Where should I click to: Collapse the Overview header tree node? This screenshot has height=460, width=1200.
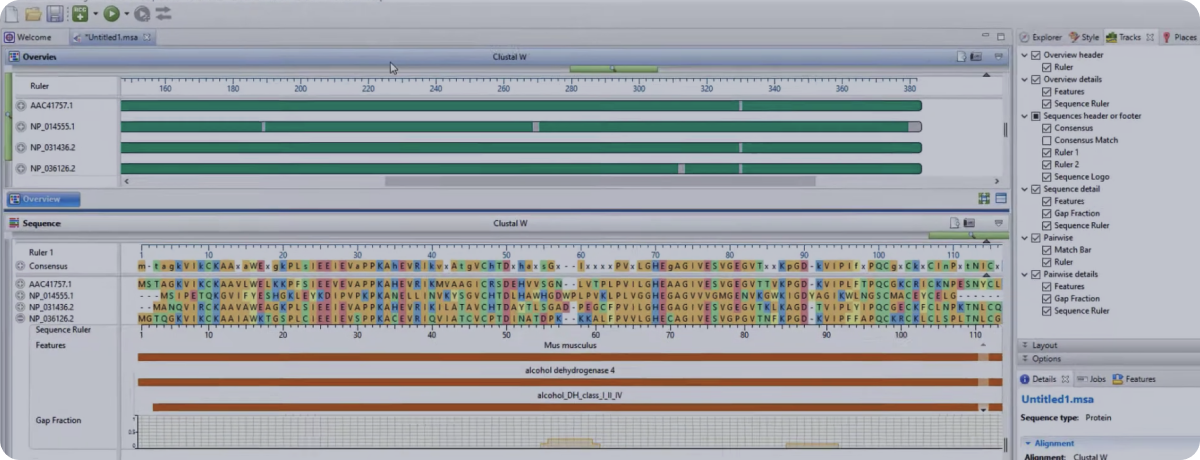[x=1024, y=55]
